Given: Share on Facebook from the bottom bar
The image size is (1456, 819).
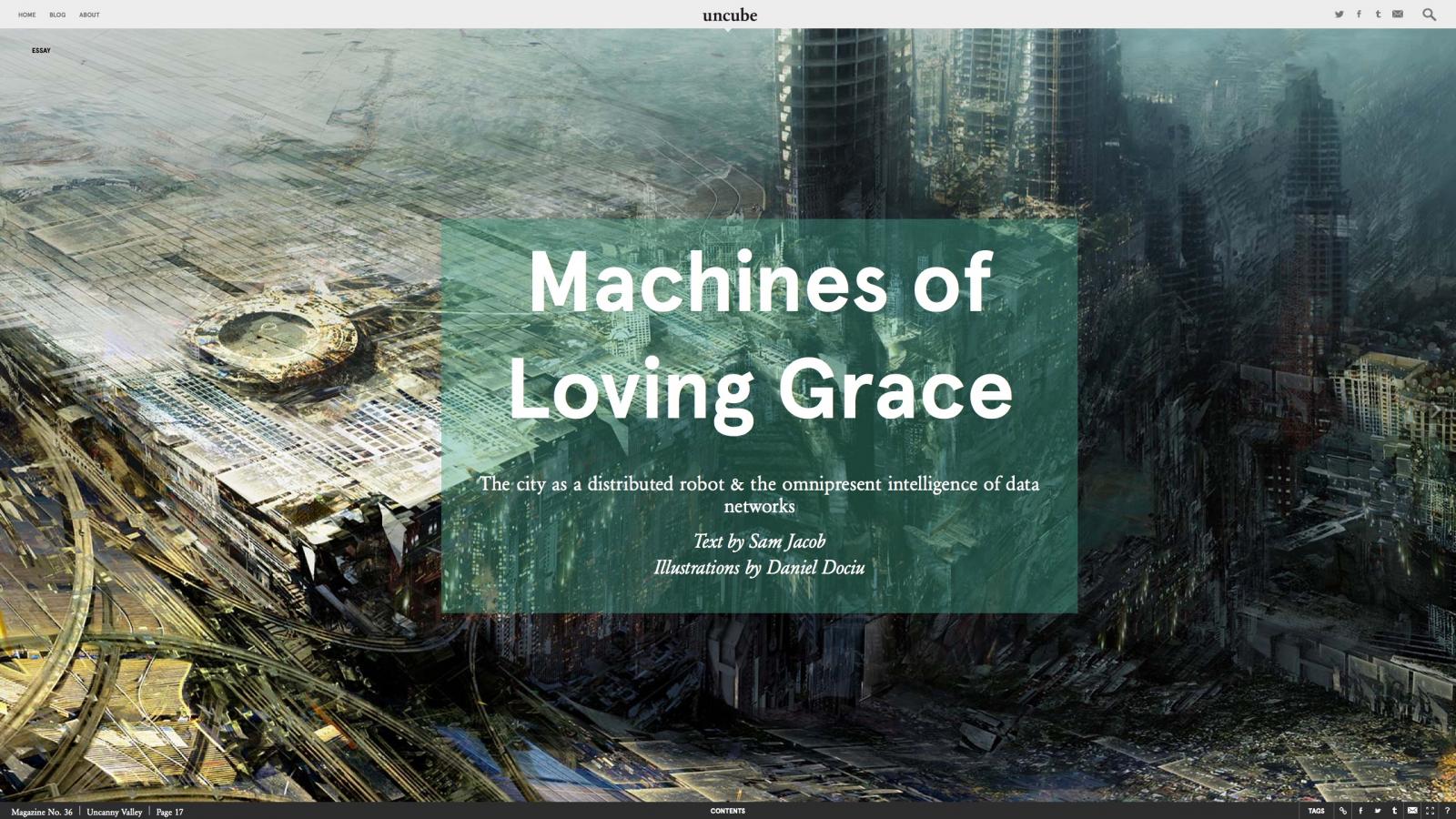Looking at the screenshot, I should 1360,811.
